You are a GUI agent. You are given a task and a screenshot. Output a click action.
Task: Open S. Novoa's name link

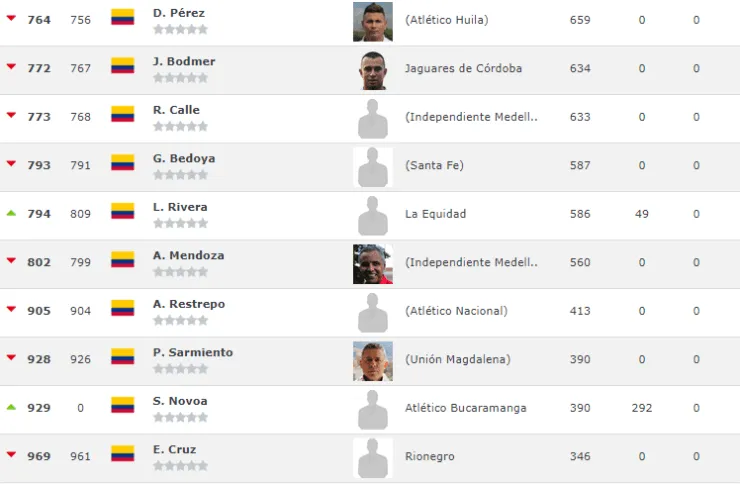(x=180, y=401)
